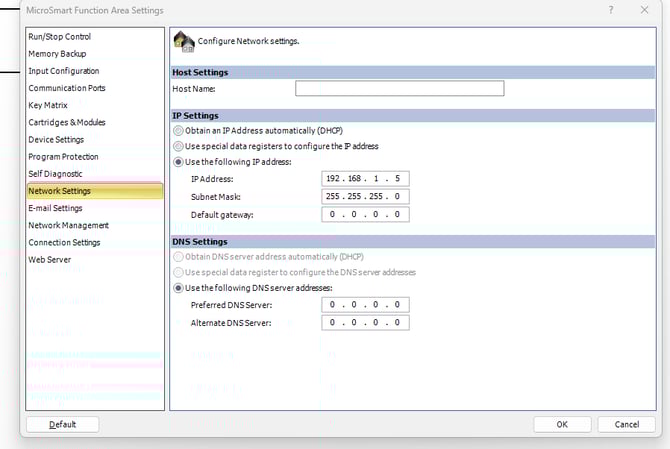Image resolution: width=670 pixels, height=449 pixels.
Task: Confirm settings with OK button
Action: [562, 424]
